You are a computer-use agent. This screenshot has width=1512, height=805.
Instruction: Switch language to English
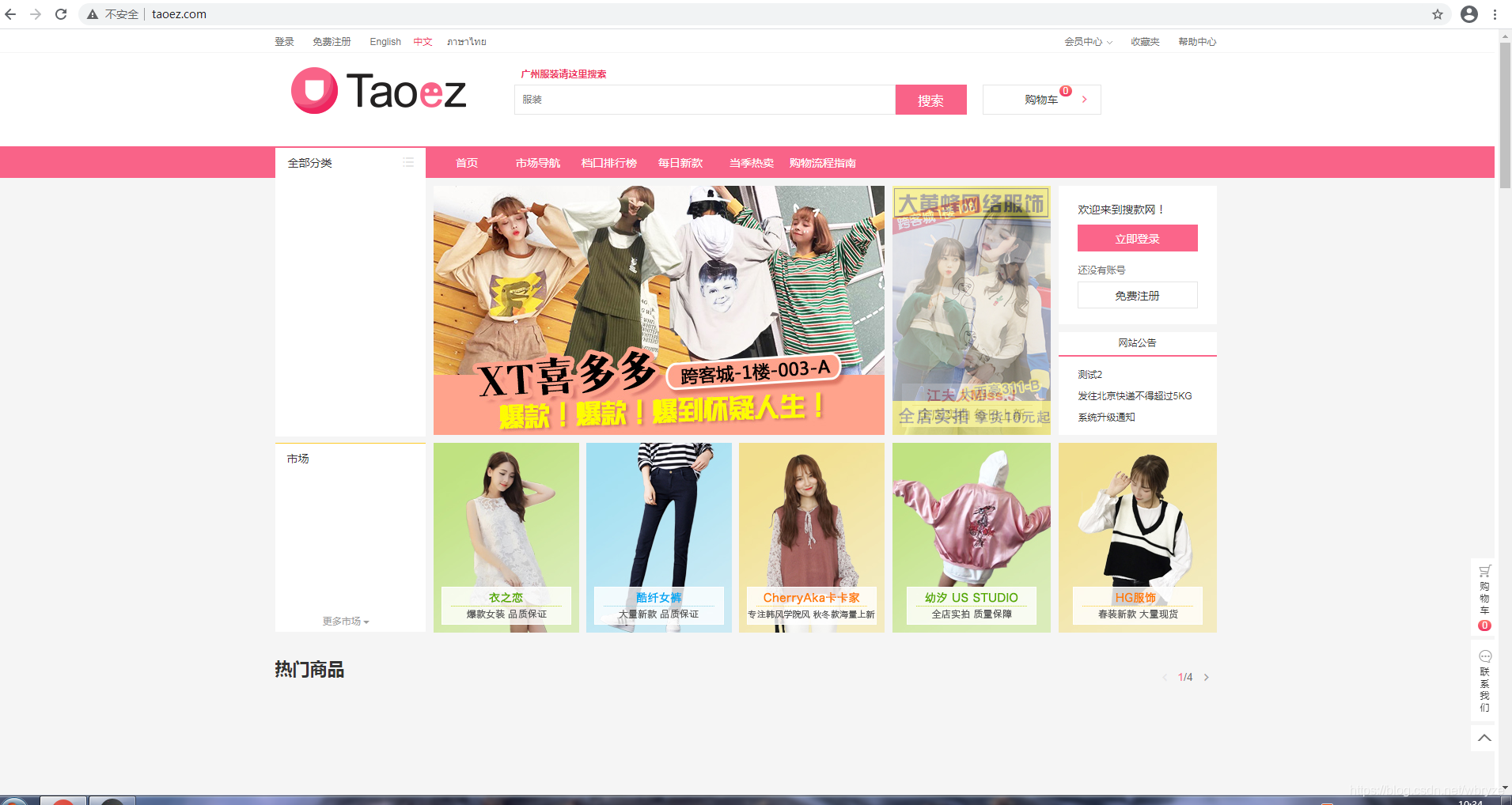[x=385, y=42]
